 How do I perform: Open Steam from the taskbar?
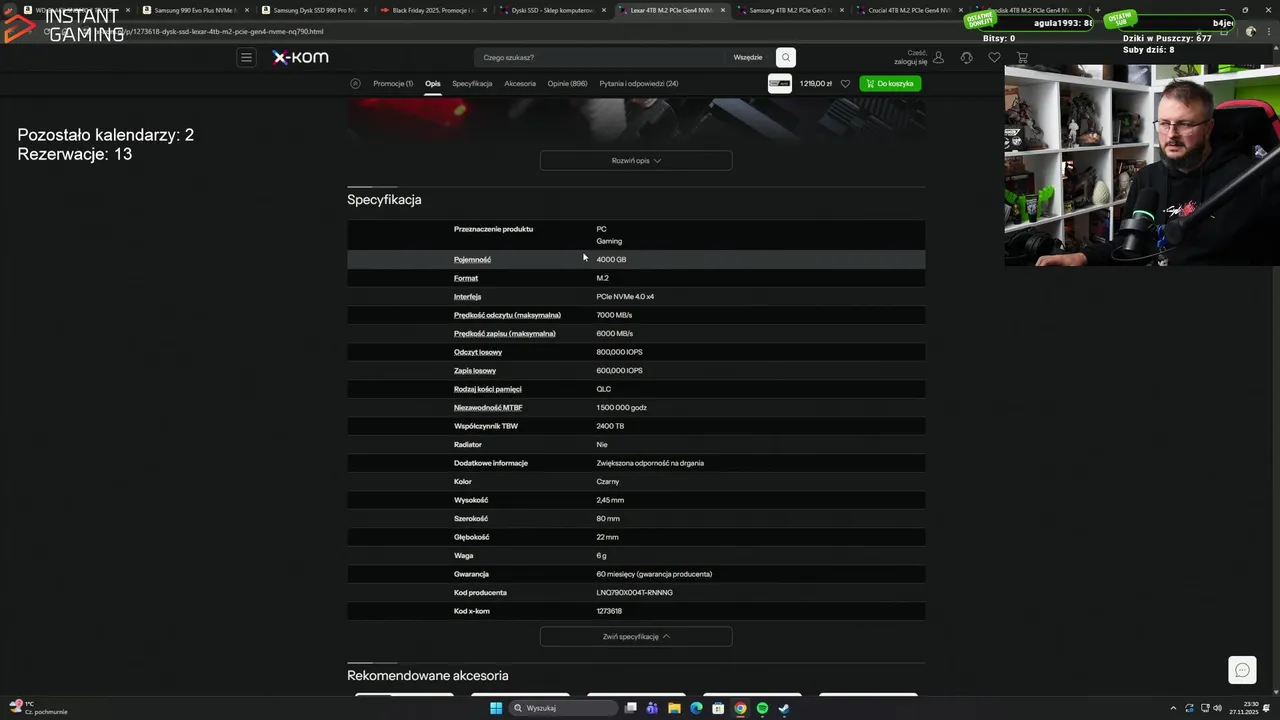(x=784, y=708)
